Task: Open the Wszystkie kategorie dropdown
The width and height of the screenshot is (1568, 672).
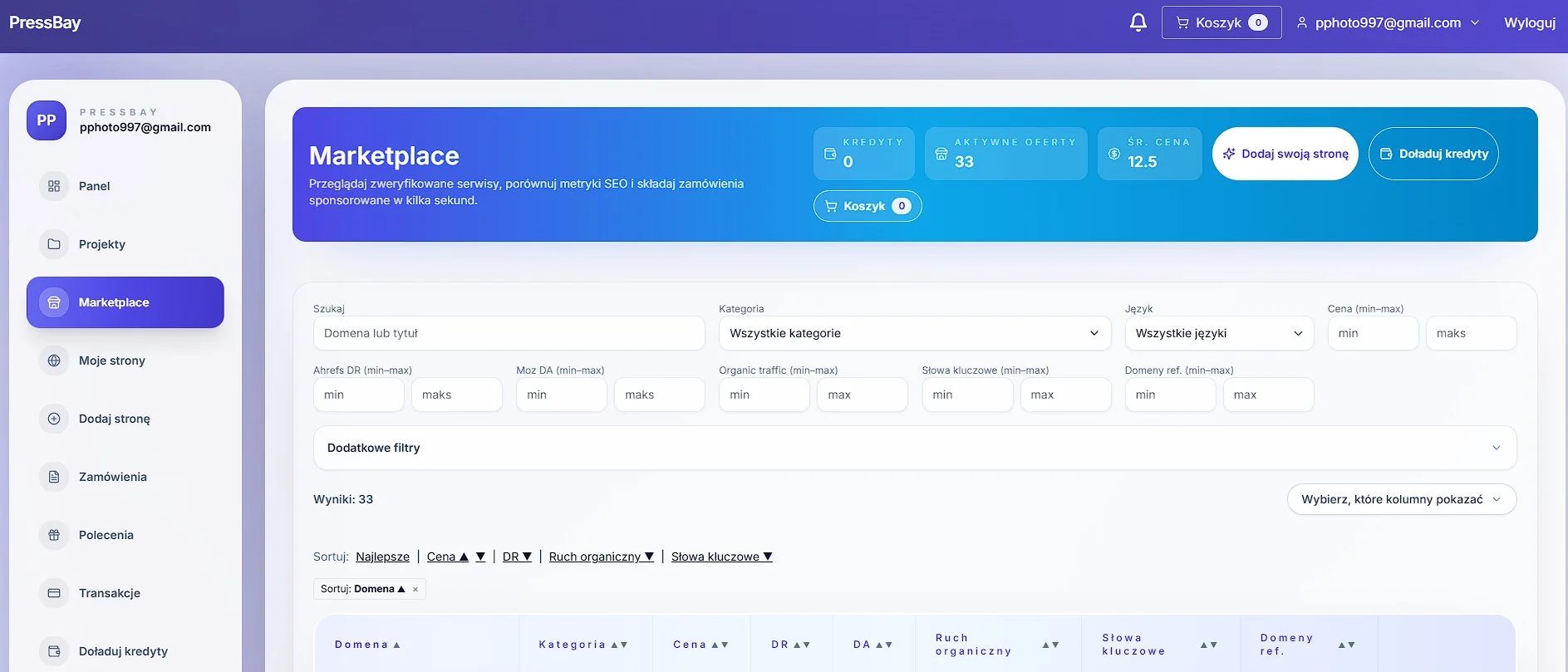Action: point(913,333)
